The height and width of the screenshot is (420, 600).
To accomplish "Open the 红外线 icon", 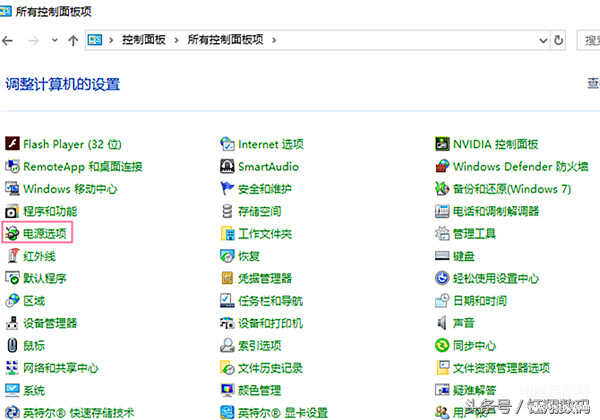I will pos(12,256).
